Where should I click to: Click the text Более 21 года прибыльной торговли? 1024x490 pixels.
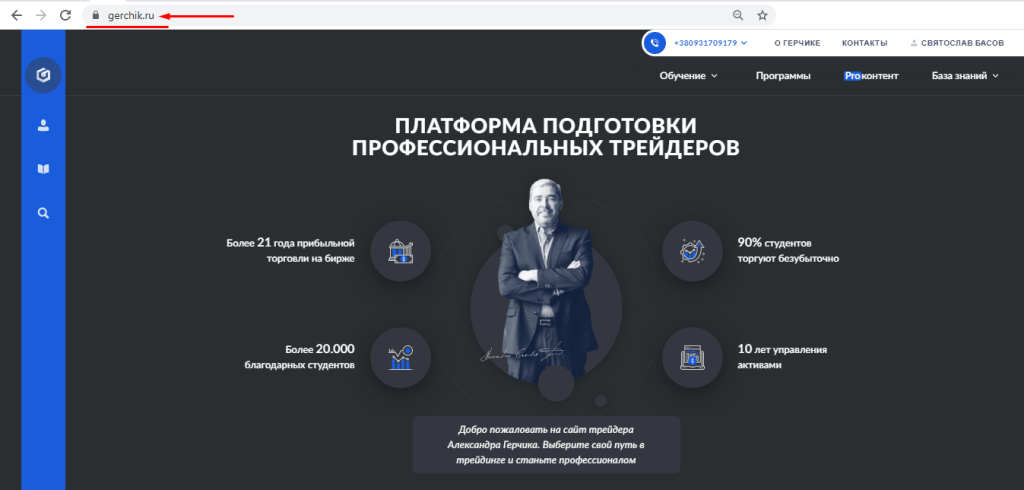pos(291,250)
